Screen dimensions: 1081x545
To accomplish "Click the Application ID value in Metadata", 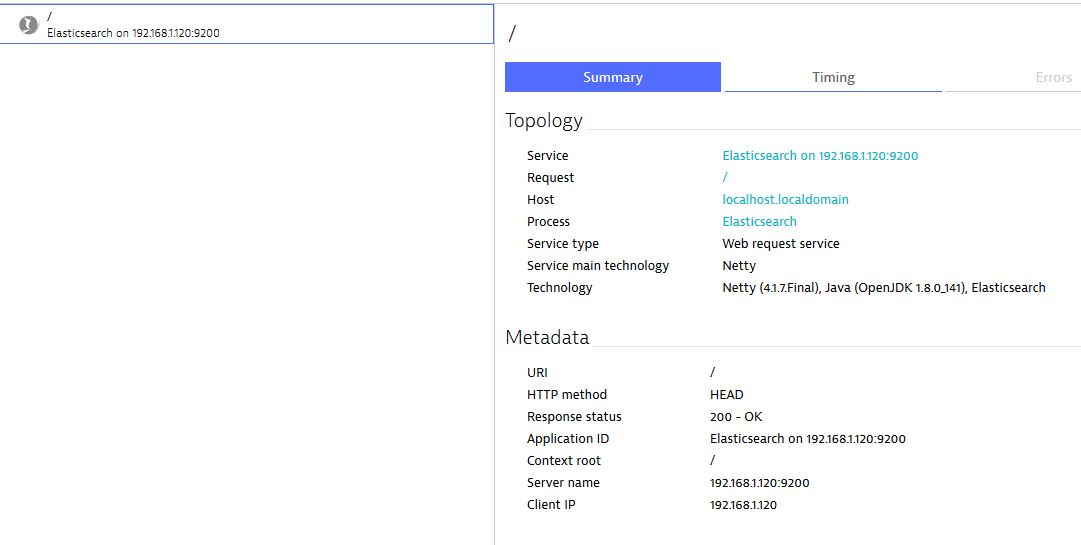I will (807, 439).
